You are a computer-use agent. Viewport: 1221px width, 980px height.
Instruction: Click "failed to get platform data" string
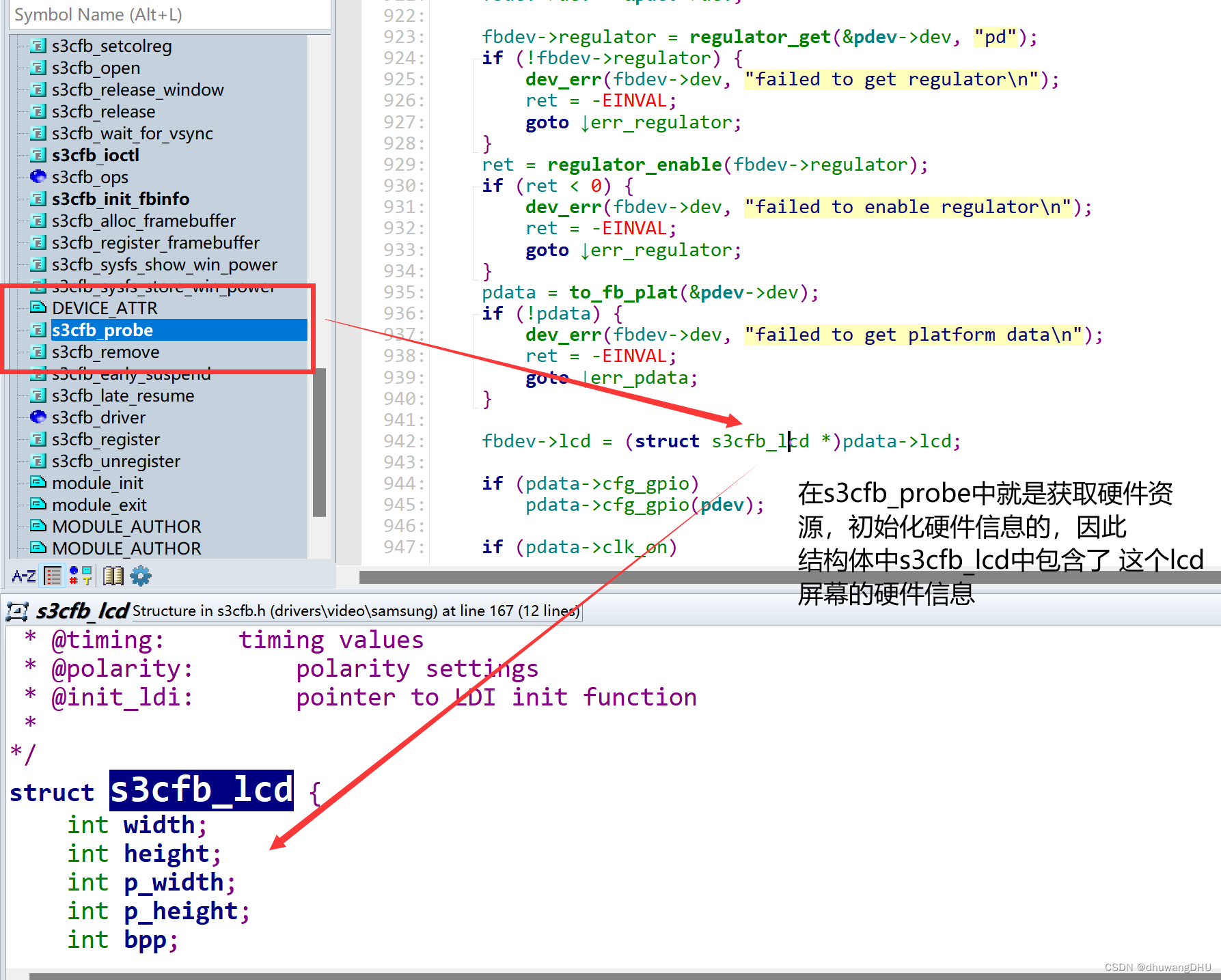tap(914, 335)
